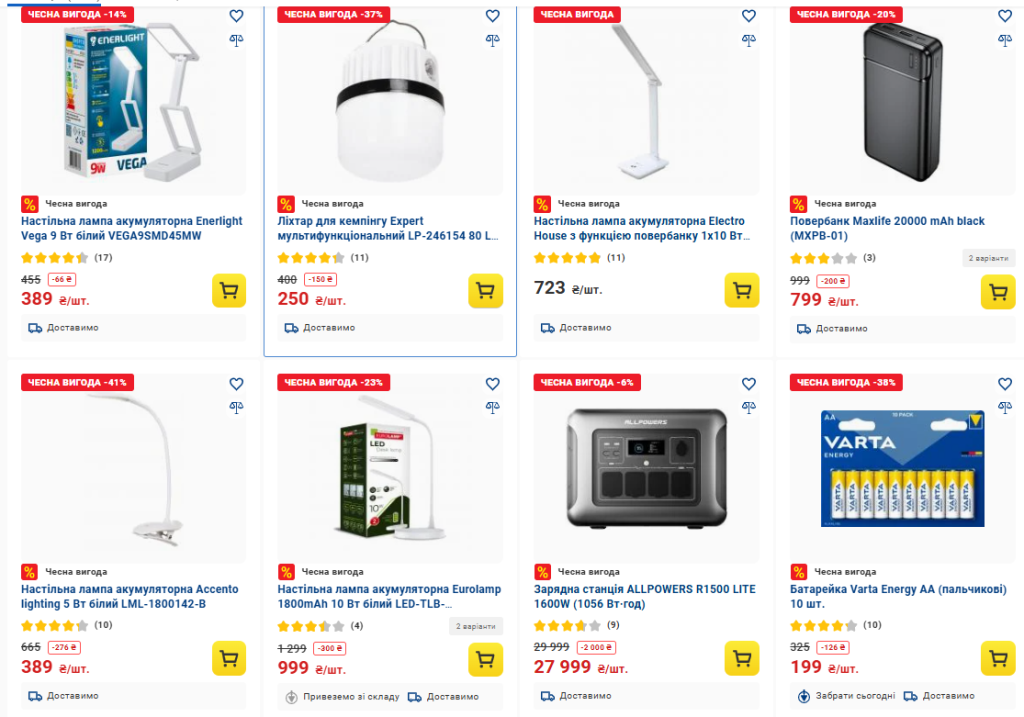This screenshot has height=717, width=1024.
Task: Add Varta batteries to wishlist
Action: coord(1004,384)
